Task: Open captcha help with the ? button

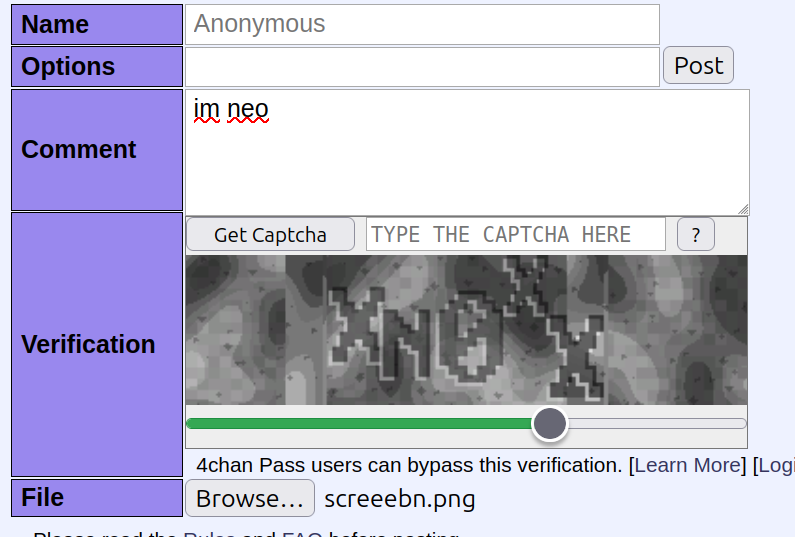Action: [x=696, y=235]
